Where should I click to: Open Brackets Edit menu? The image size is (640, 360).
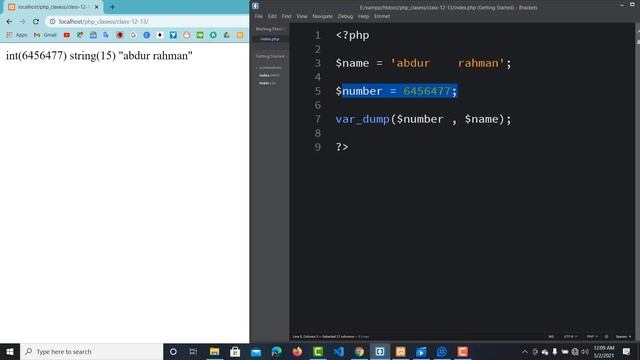[272, 16]
